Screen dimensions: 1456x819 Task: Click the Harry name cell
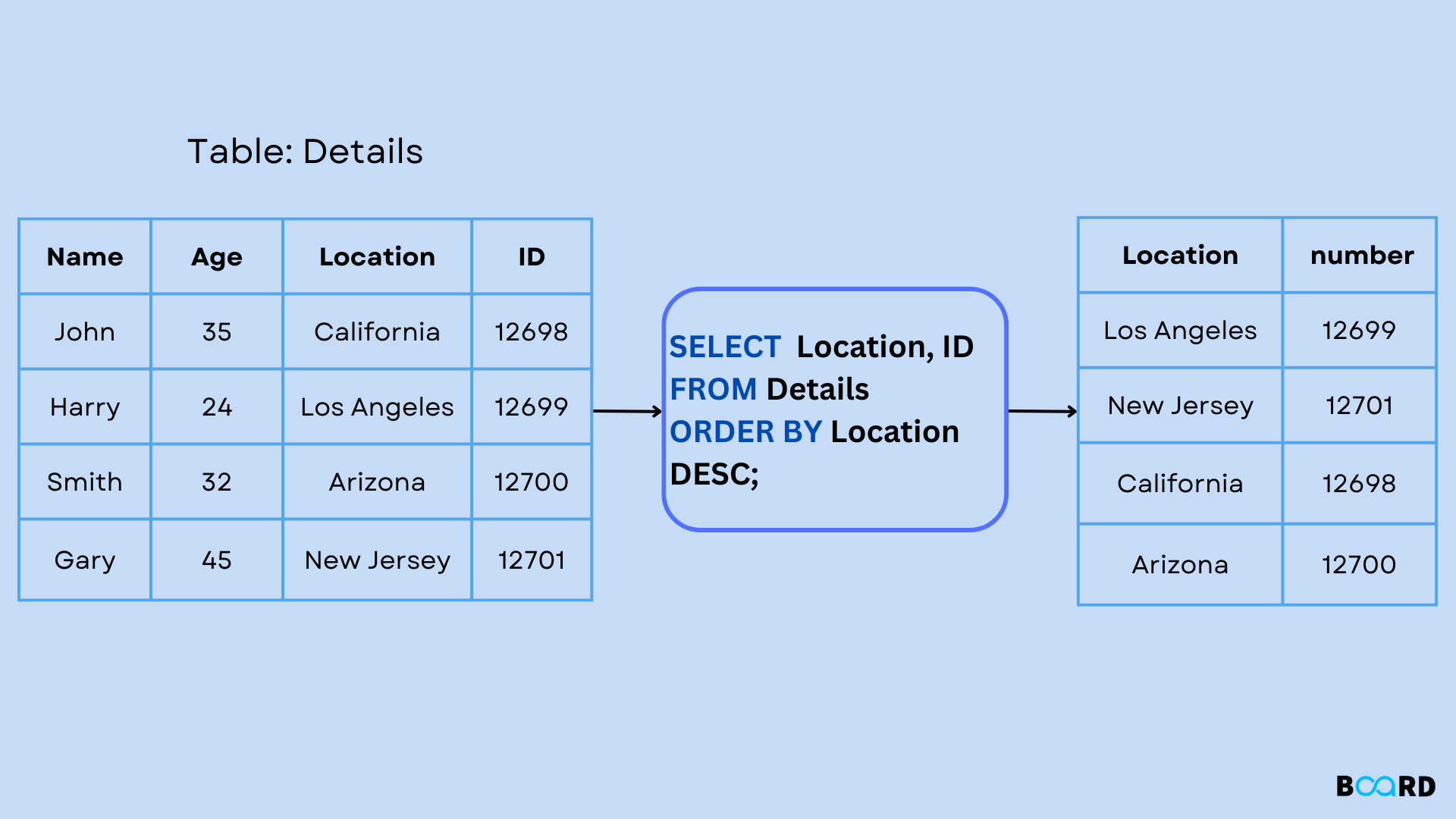85,407
